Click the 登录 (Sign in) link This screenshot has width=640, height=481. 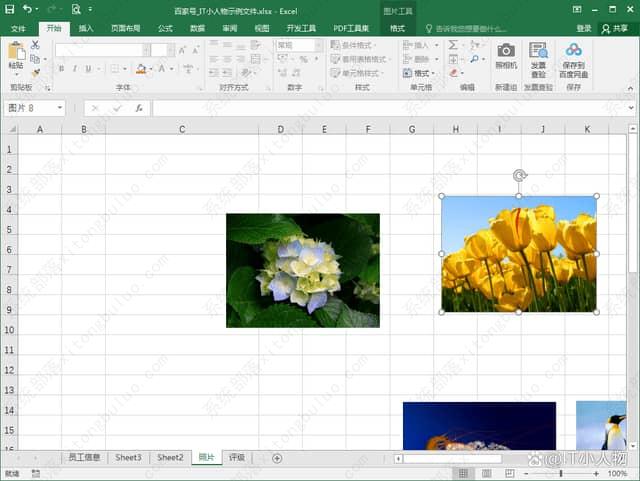(x=583, y=29)
